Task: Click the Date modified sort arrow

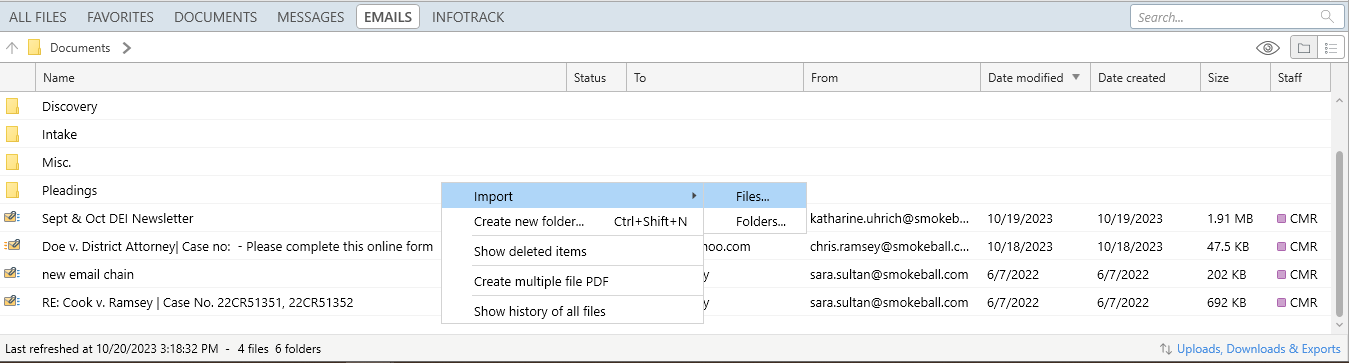Action: point(1076,77)
